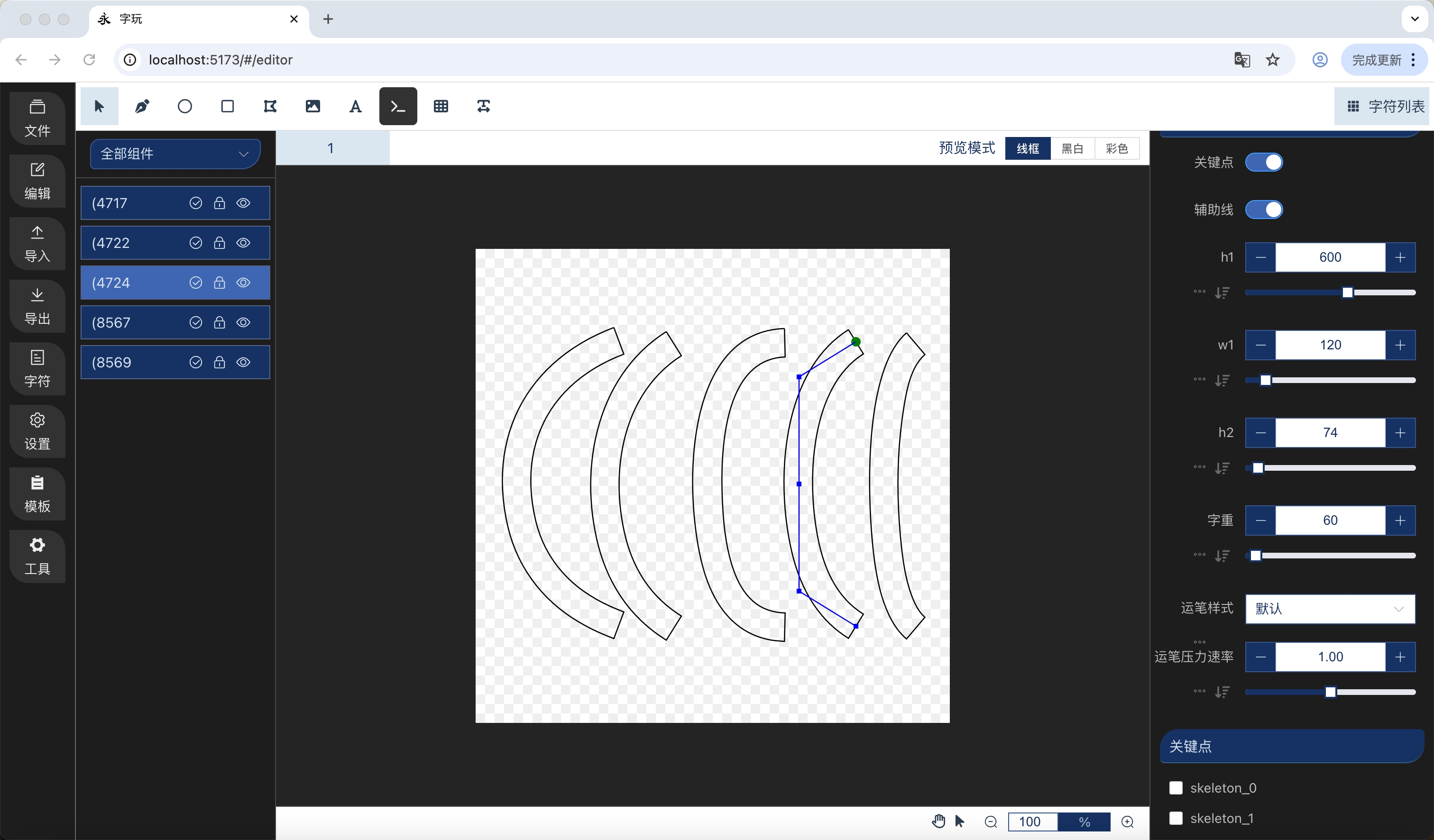Click the Image insert tool
Screen dimensions: 1434x840
313,106
